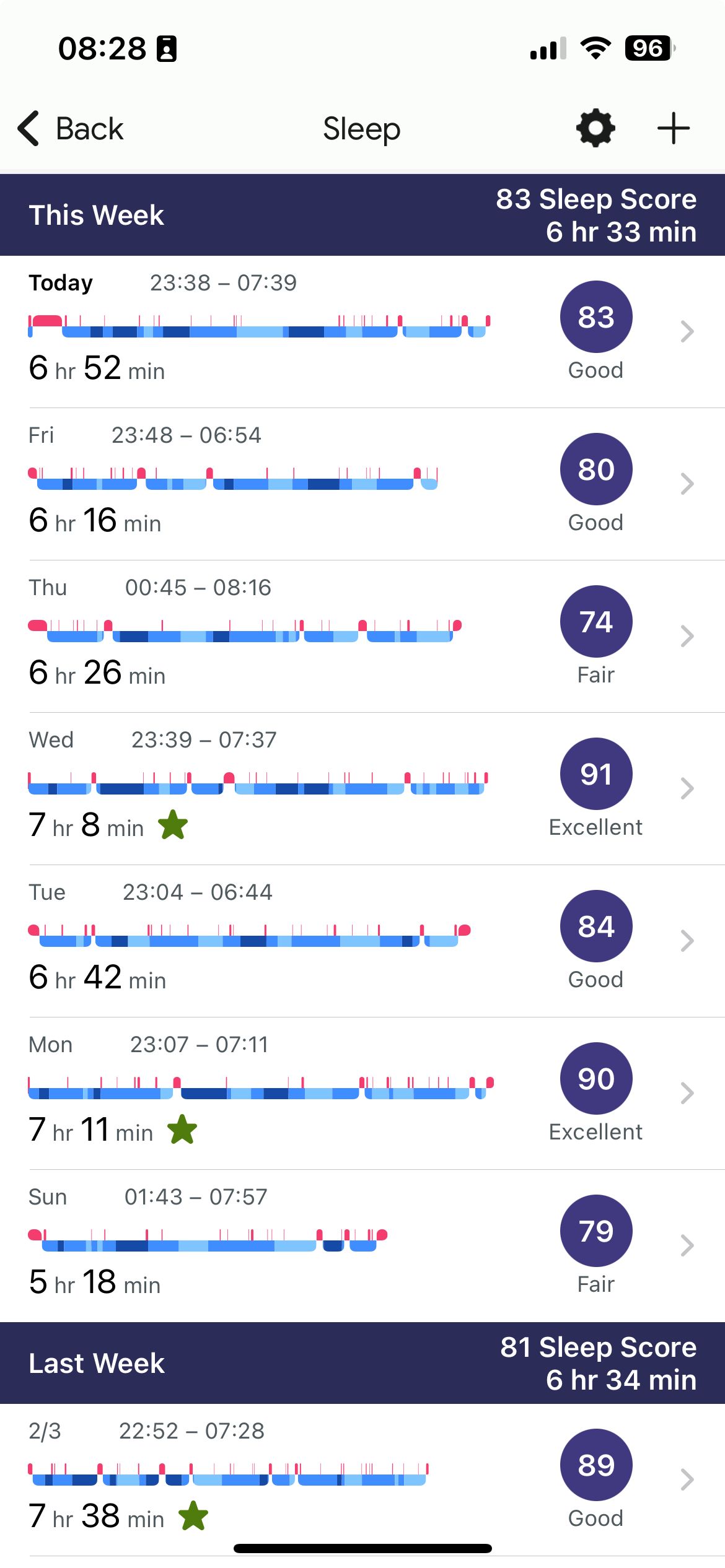Tap Wednesday's green star icon
This screenshot has width=725, height=1568.
click(x=173, y=825)
